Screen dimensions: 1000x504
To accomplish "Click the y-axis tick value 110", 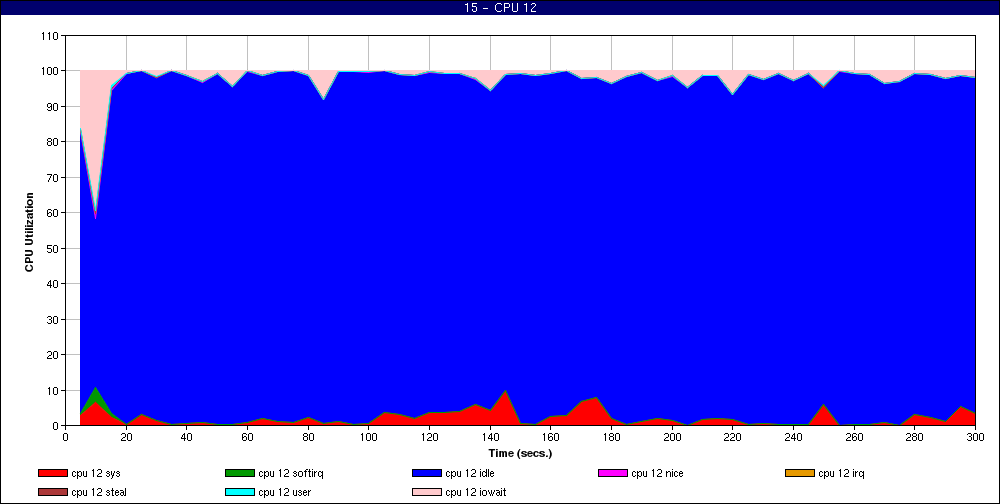I will (50, 36).
